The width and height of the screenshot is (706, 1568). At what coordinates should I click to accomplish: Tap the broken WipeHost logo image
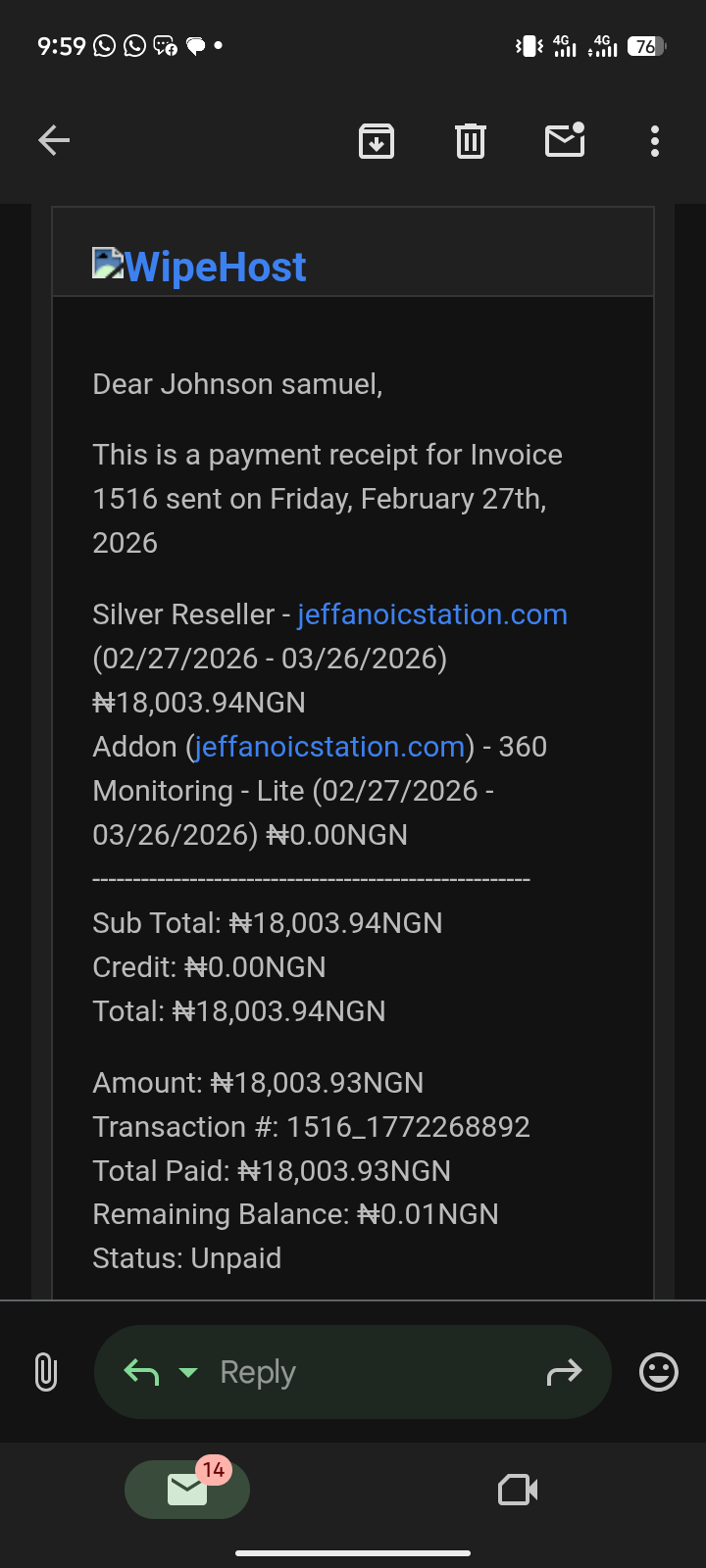pyautogui.click(x=107, y=263)
